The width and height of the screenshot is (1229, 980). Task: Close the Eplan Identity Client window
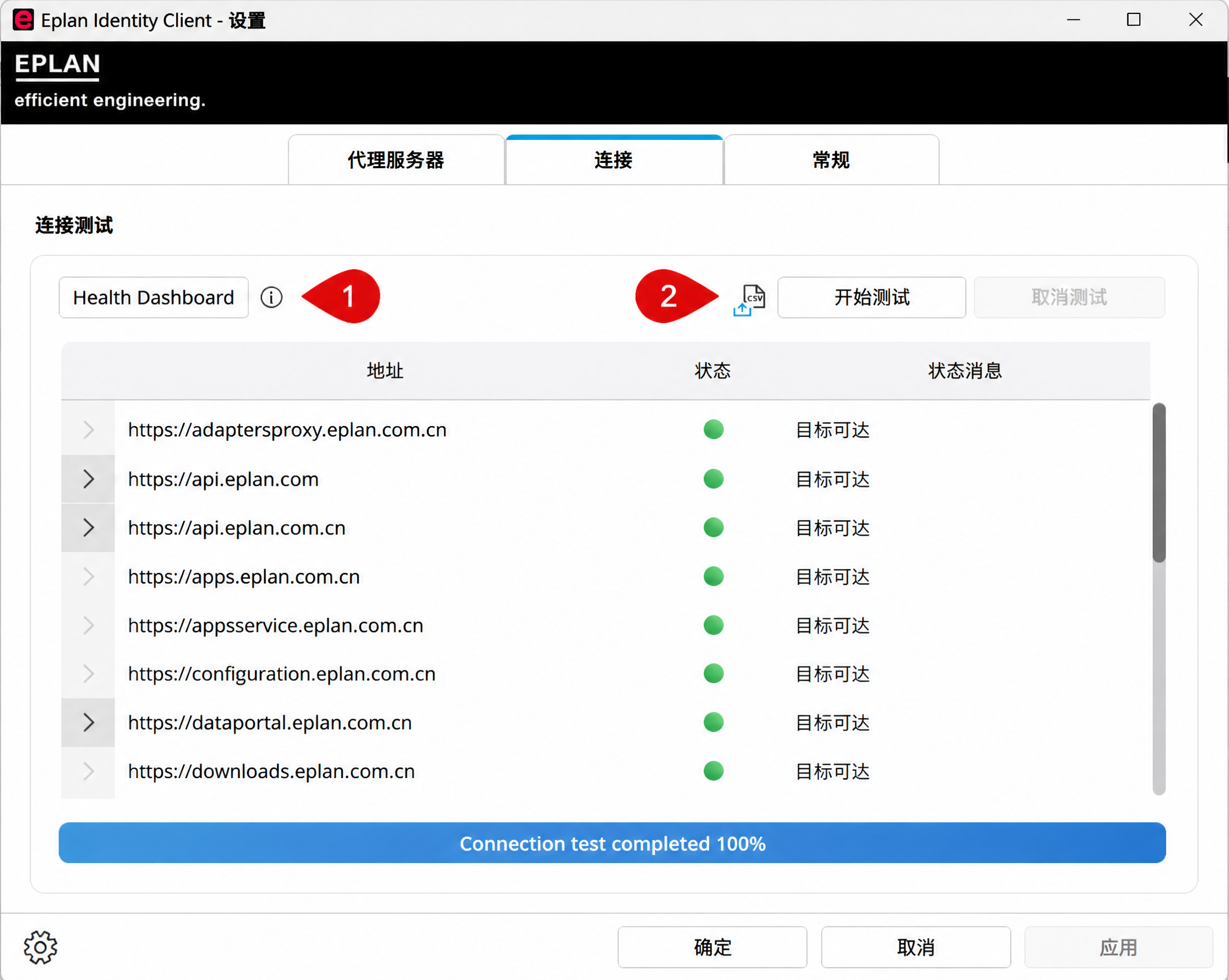(1195, 20)
